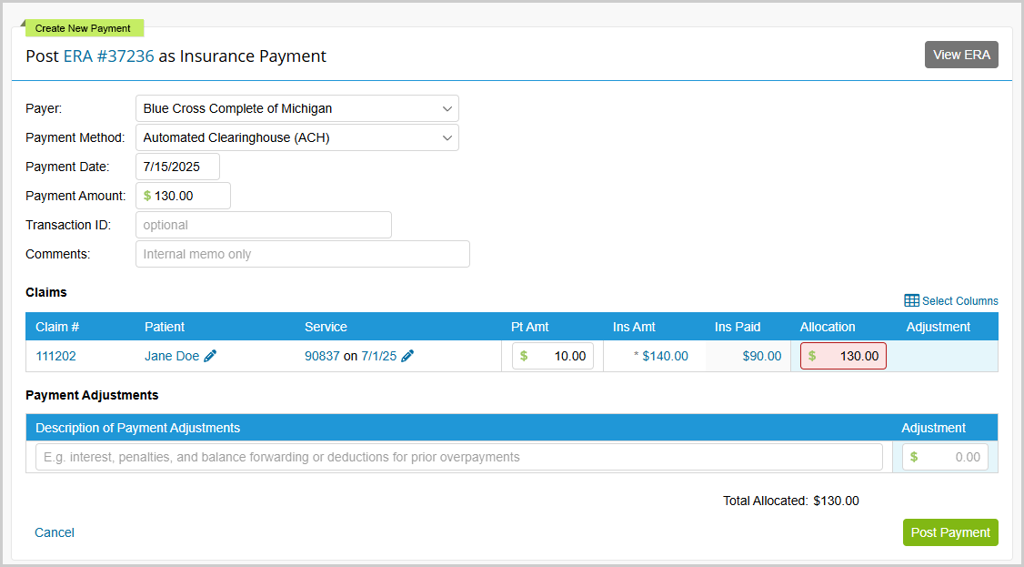Cancel the payment posting
The height and width of the screenshot is (567, 1024).
click(x=54, y=532)
